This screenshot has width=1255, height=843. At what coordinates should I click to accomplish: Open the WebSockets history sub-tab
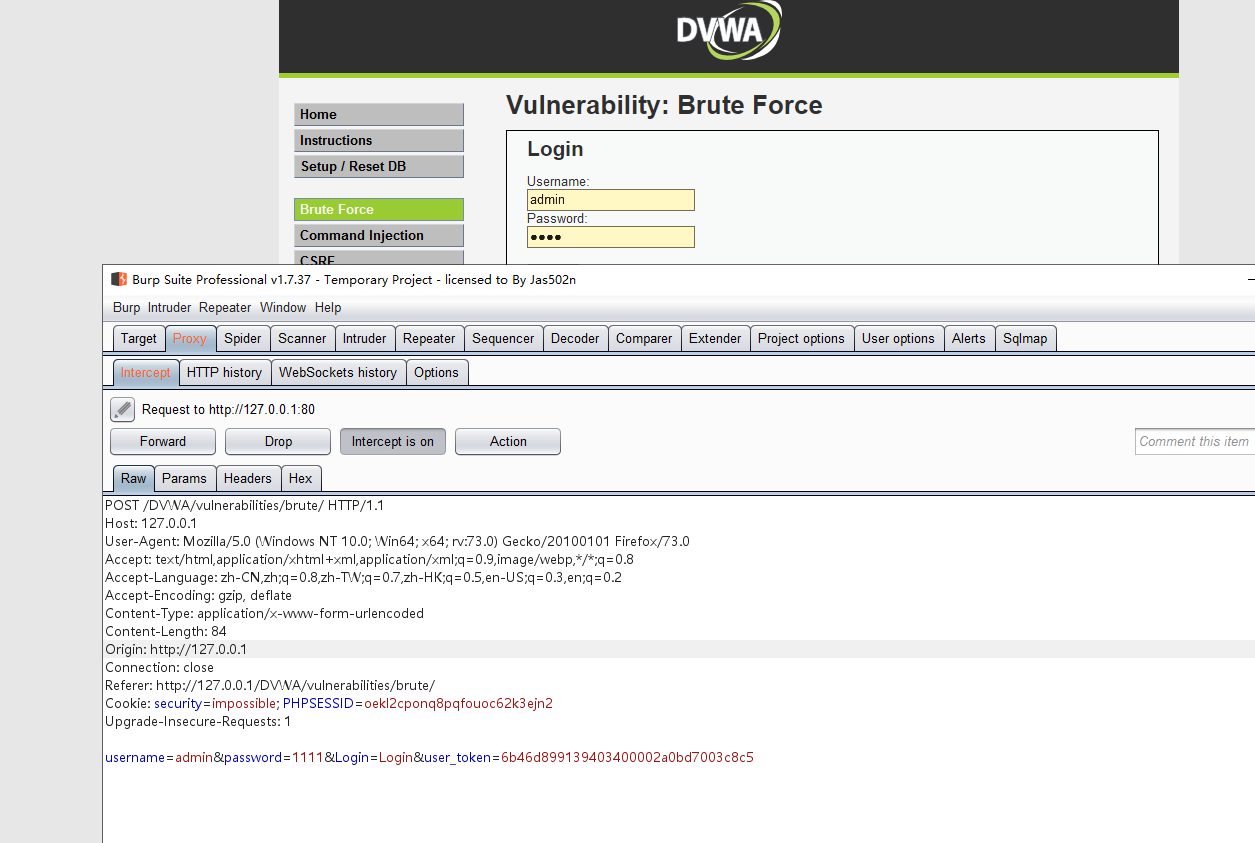[x=338, y=372]
